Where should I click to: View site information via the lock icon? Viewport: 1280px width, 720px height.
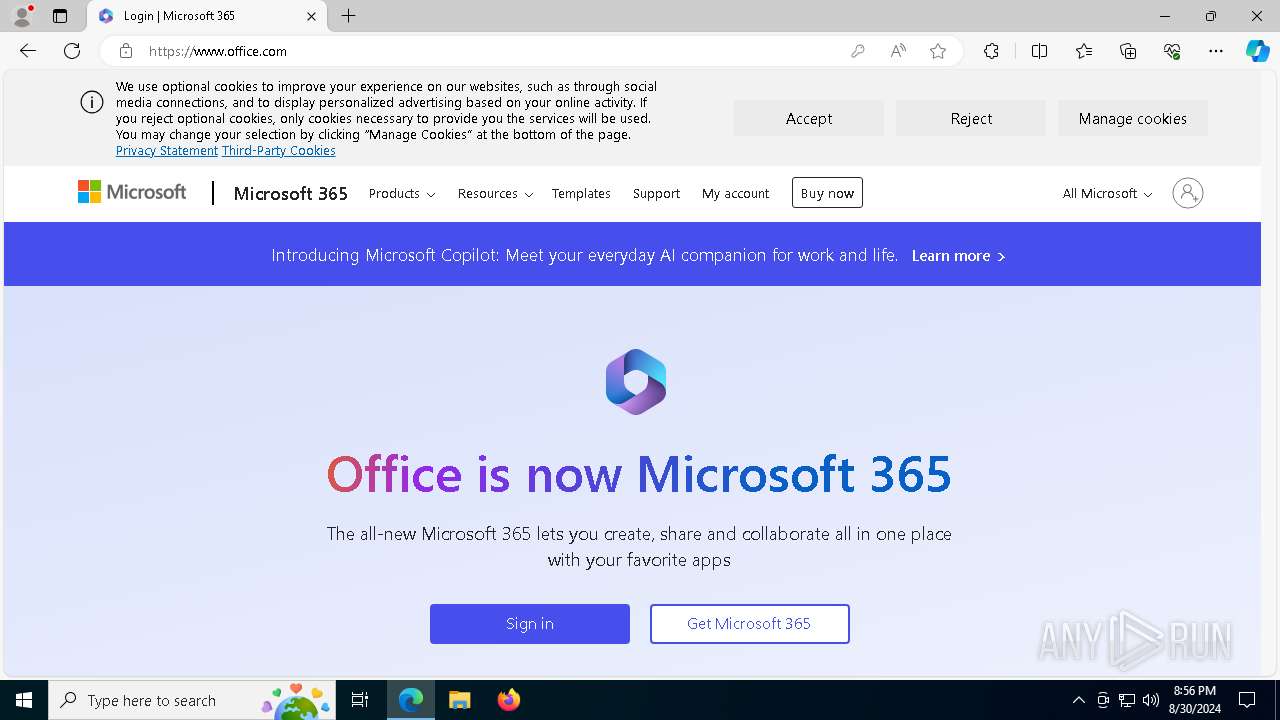[x=126, y=51]
